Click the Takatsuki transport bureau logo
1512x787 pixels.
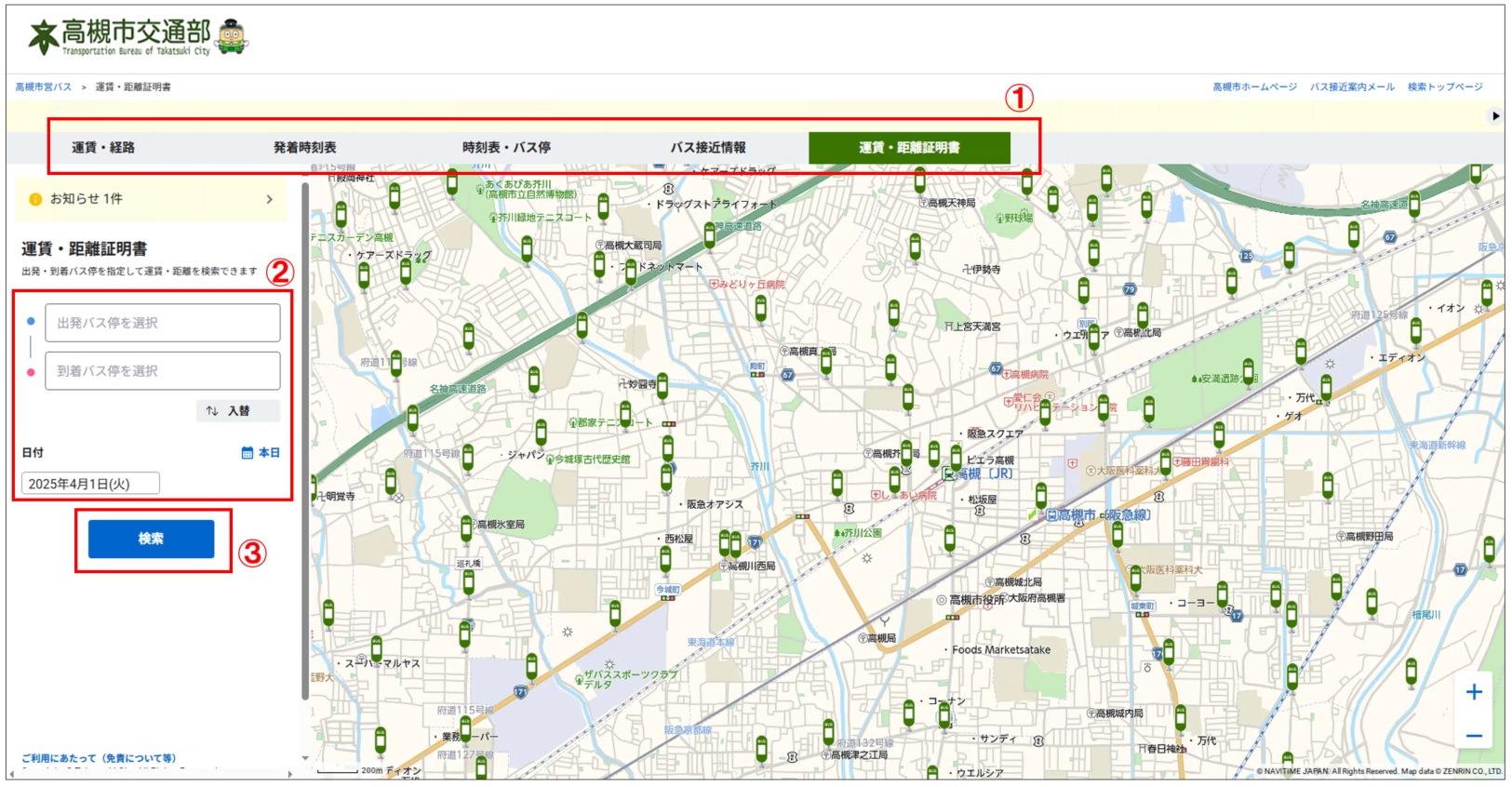coord(136,37)
